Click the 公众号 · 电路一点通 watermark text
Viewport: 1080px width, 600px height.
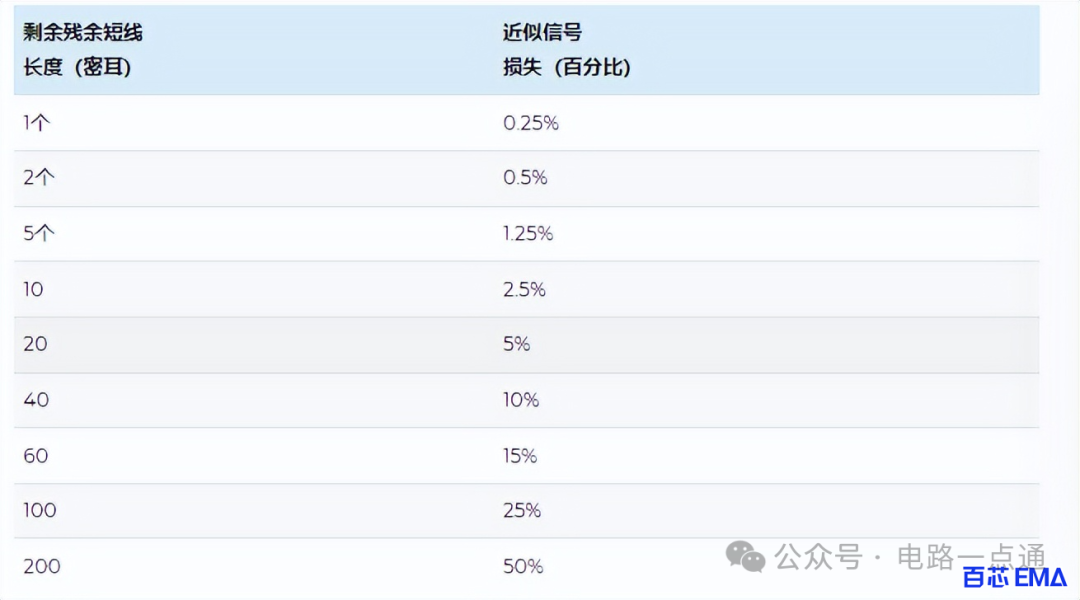coord(910,557)
